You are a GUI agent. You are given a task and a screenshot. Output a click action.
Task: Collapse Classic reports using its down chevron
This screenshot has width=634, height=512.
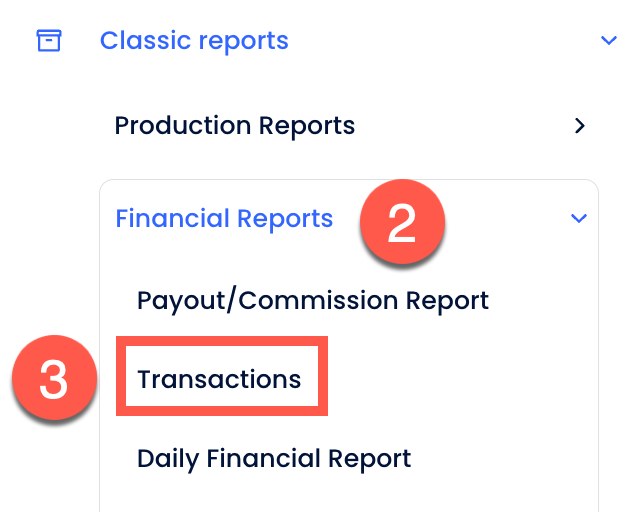(608, 41)
